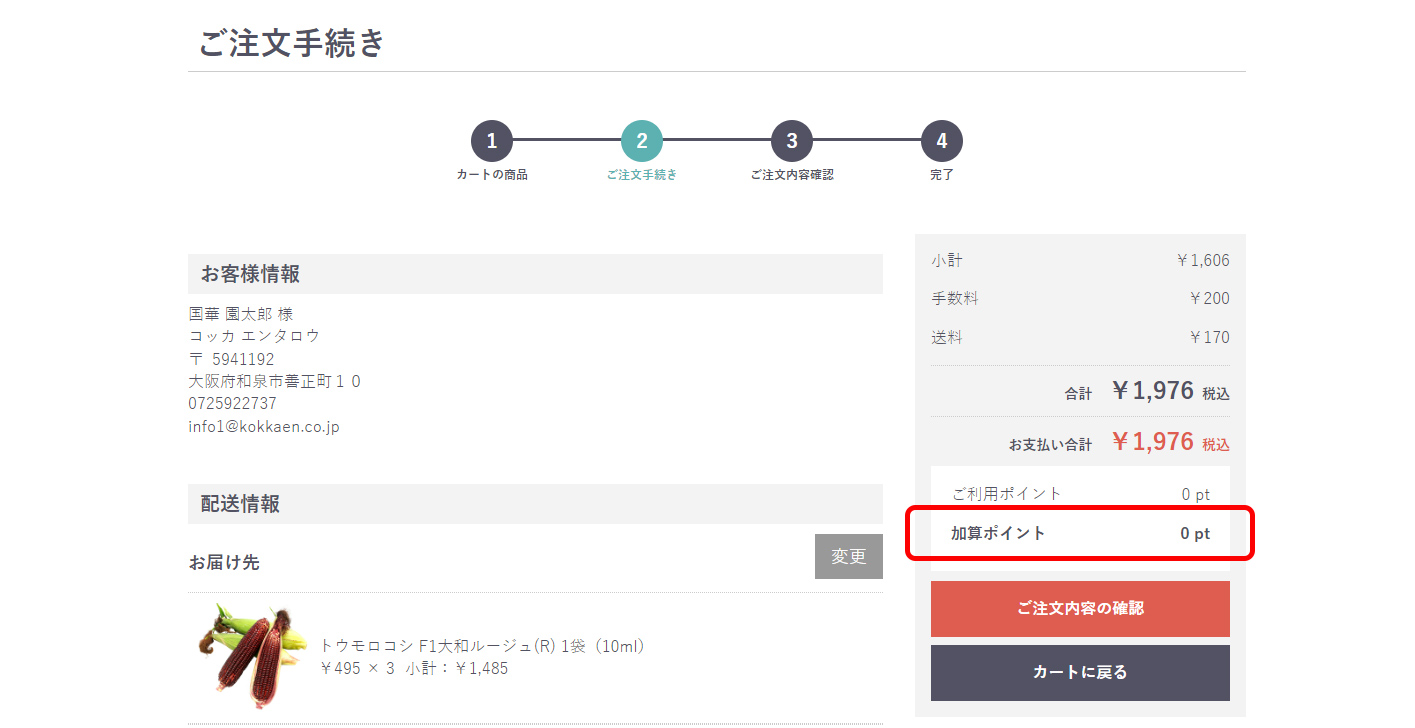Click the red ご注文内容の確認 button
Viewport: 1415px width, 728px height.
pos(1080,608)
